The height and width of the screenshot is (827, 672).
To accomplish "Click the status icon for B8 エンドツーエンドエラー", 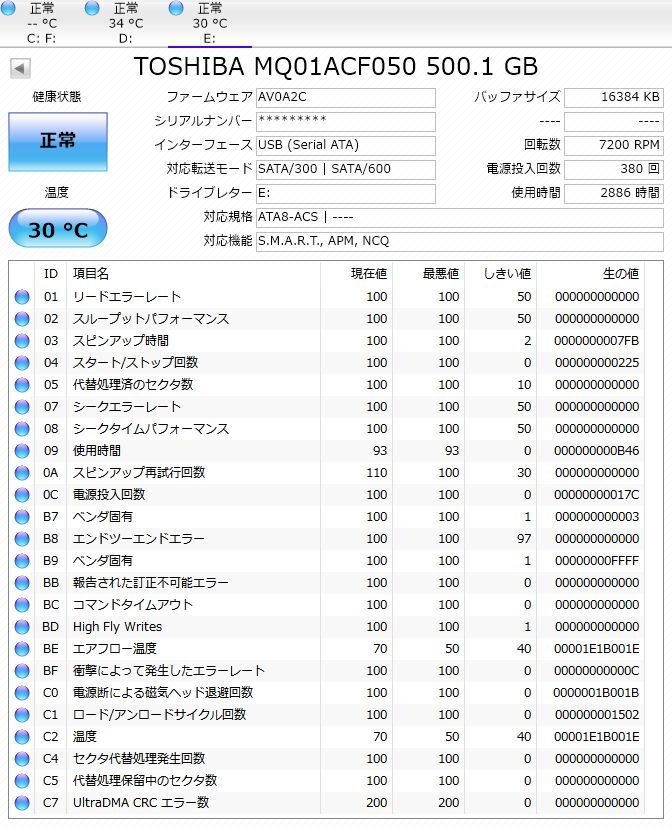I will pyautogui.click(x=22, y=539).
